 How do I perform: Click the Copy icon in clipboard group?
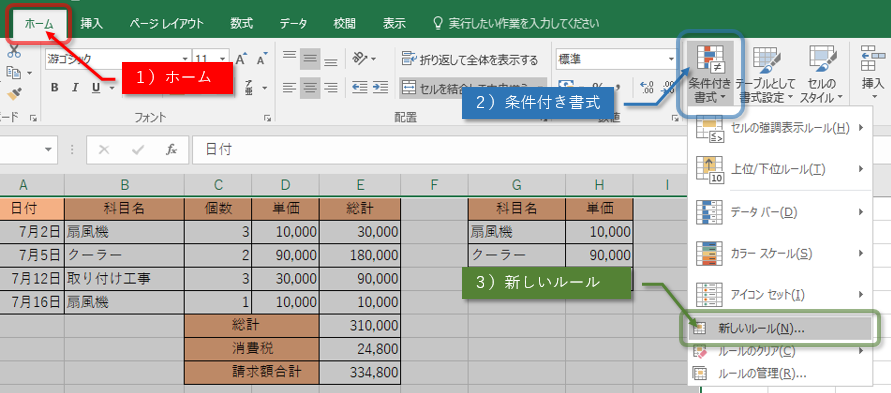coord(13,73)
